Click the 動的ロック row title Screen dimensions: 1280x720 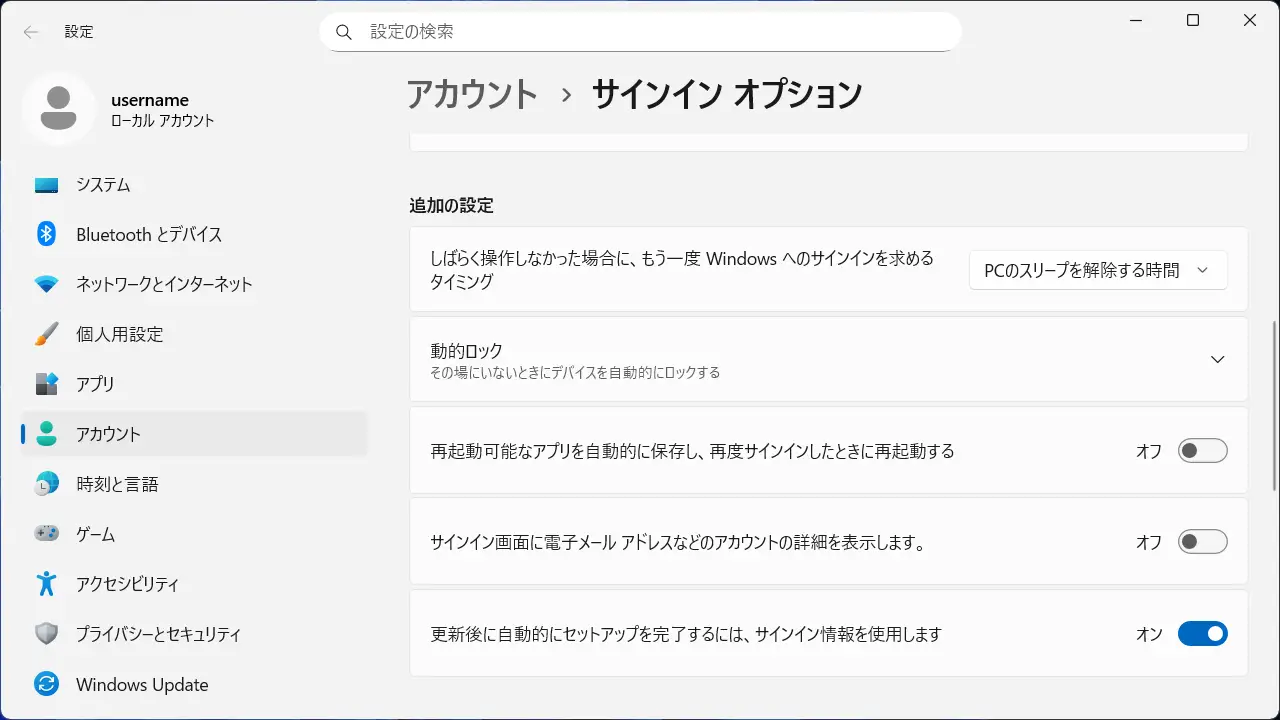click(467, 351)
